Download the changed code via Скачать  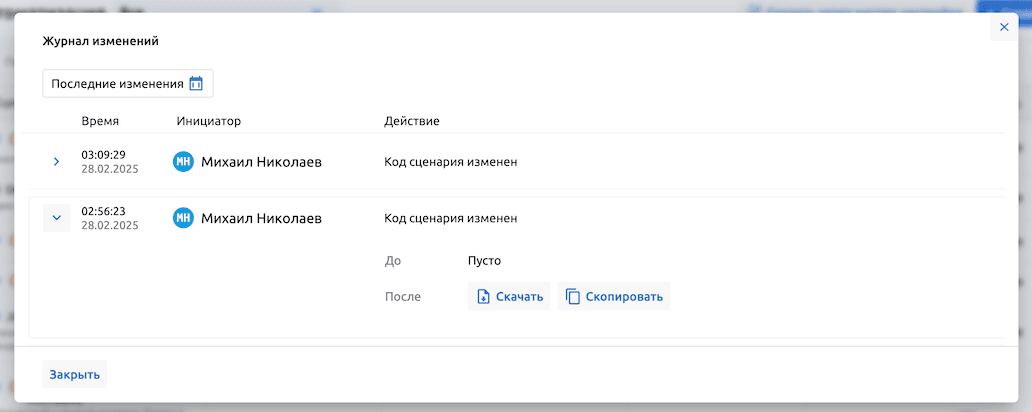click(x=509, y=297)
